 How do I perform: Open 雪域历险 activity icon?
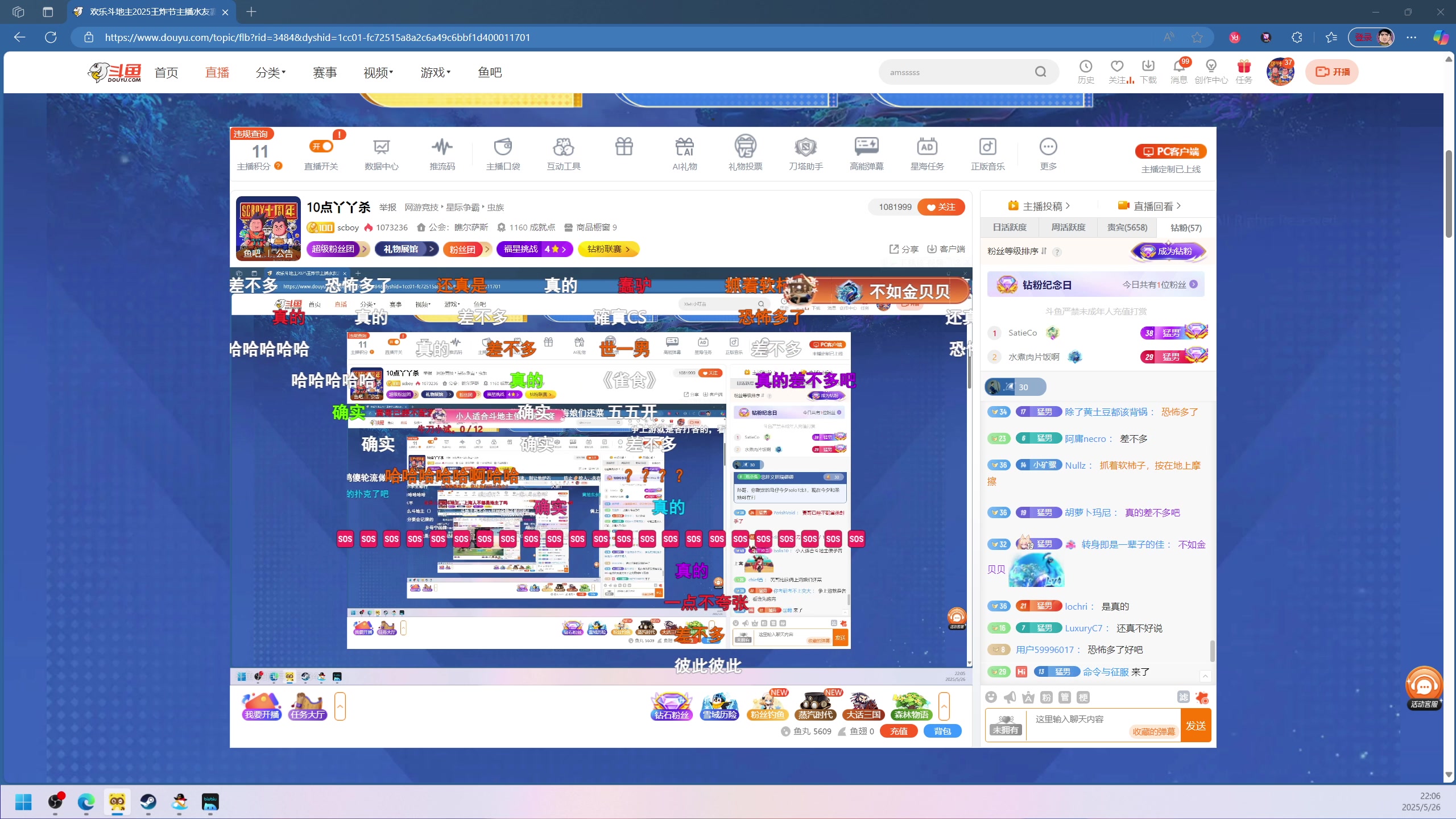click(719, 706)
